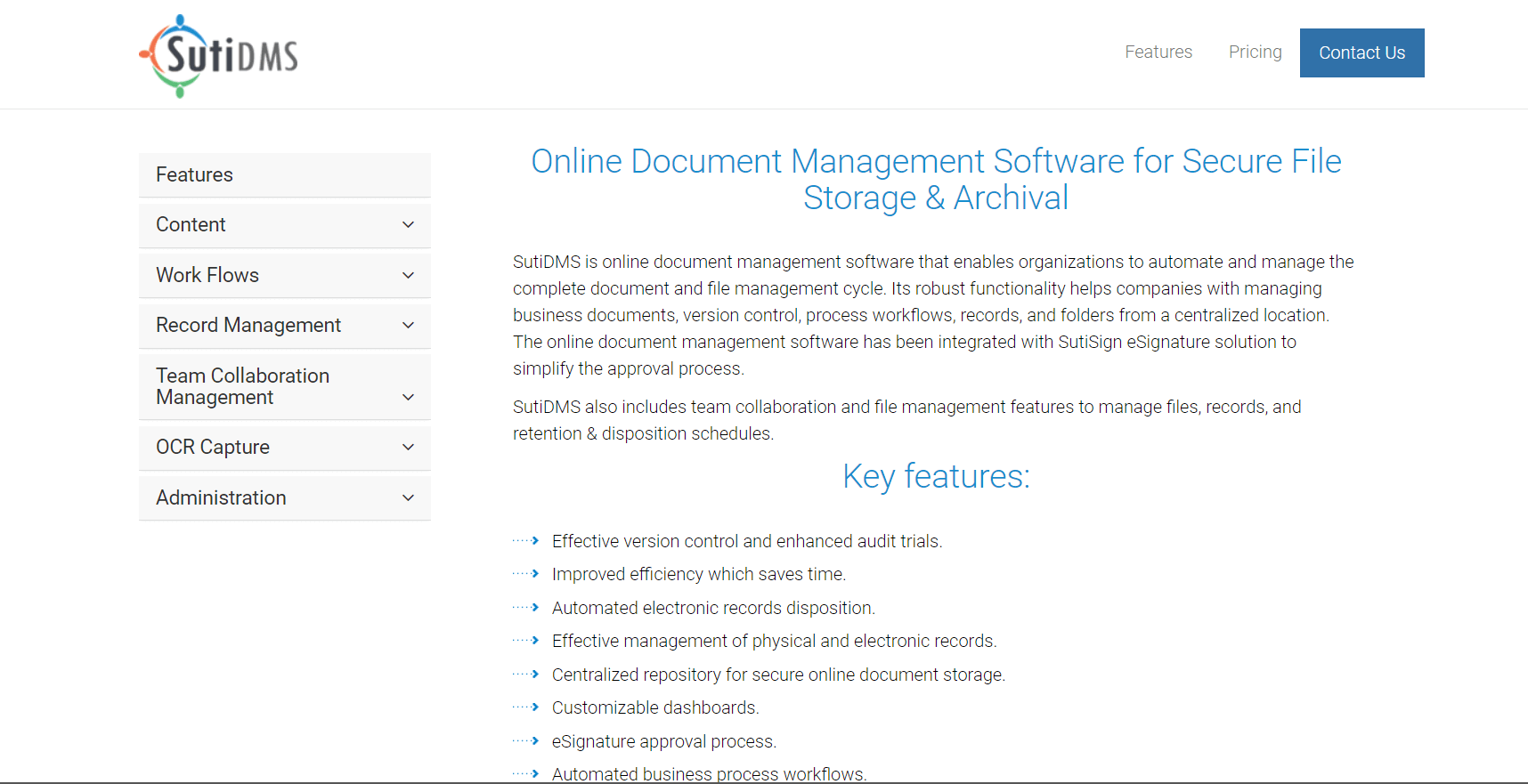Click text 'Centralized repository for secure online document storage.'
The width and height of the screenshot is (1528, 784).
point(779,675)
